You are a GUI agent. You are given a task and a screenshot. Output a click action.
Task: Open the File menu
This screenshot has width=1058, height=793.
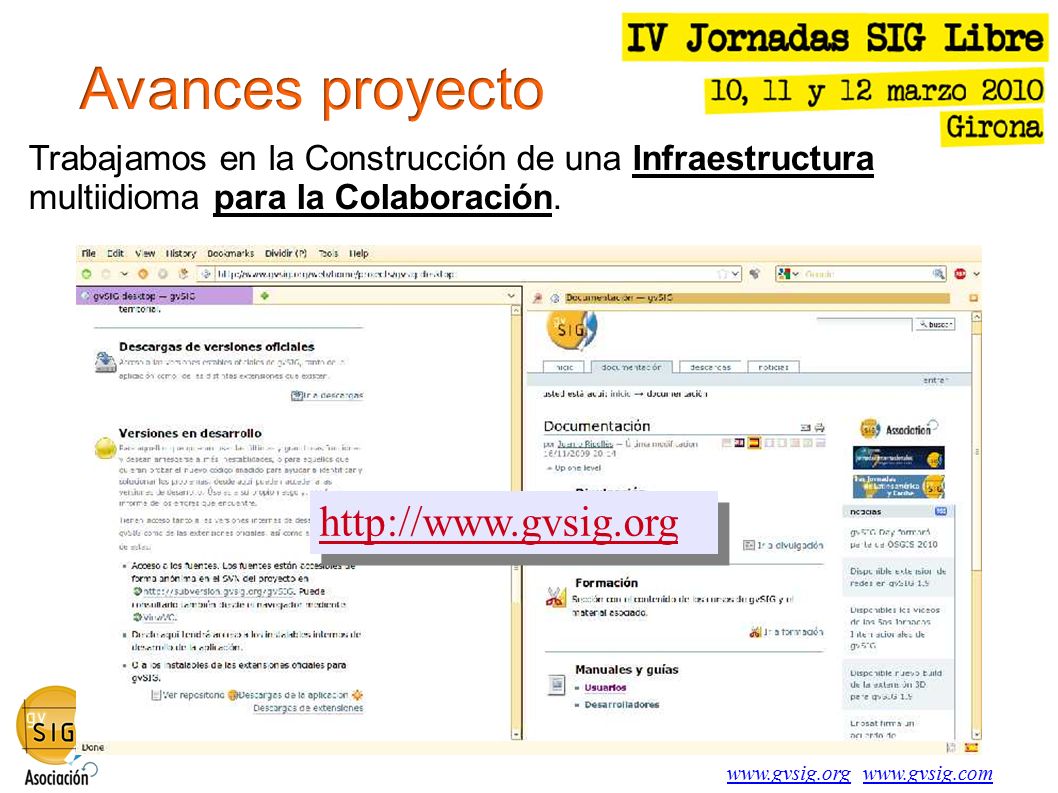[x=88, y=253]
